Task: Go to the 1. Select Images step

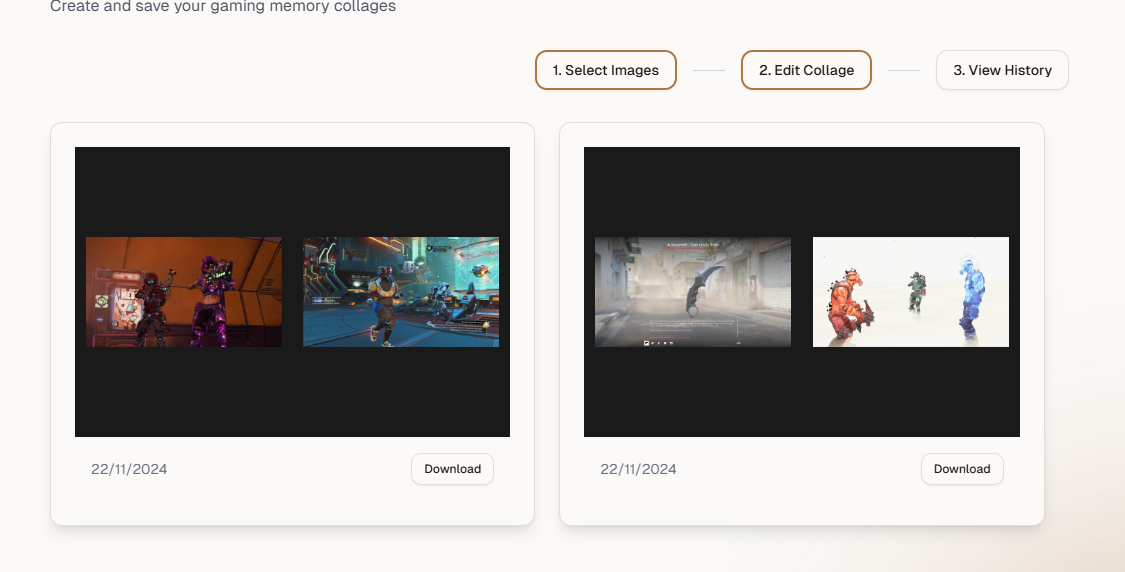Action: click(x=606, y=70)
